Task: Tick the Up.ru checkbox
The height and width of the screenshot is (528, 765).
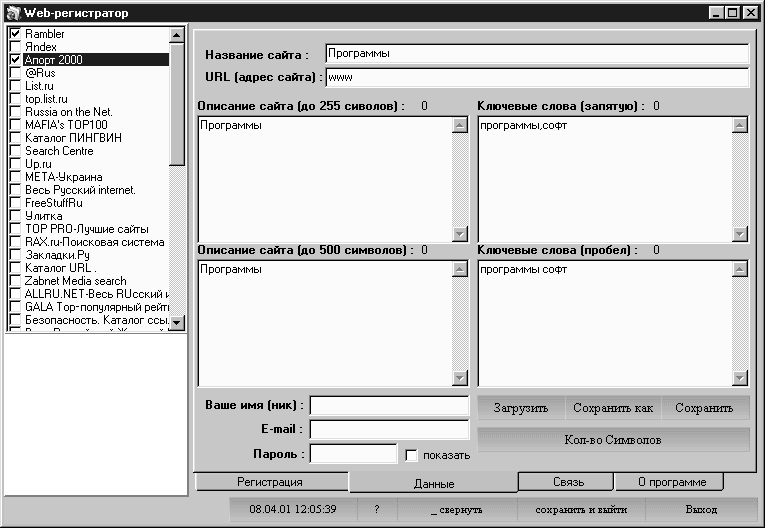Action: (x=15, y=164)
